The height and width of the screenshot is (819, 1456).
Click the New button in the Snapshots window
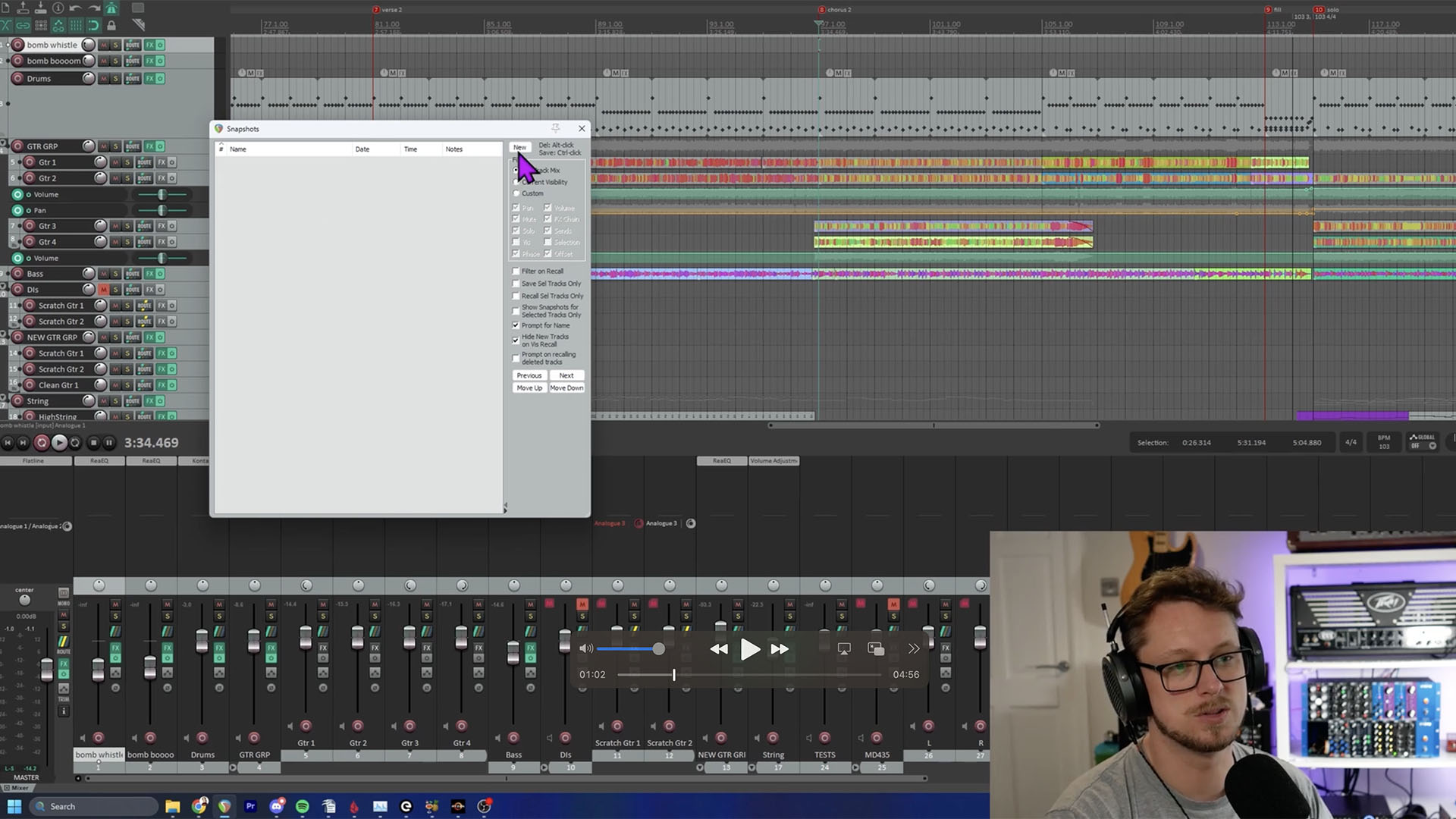(519, 147)
